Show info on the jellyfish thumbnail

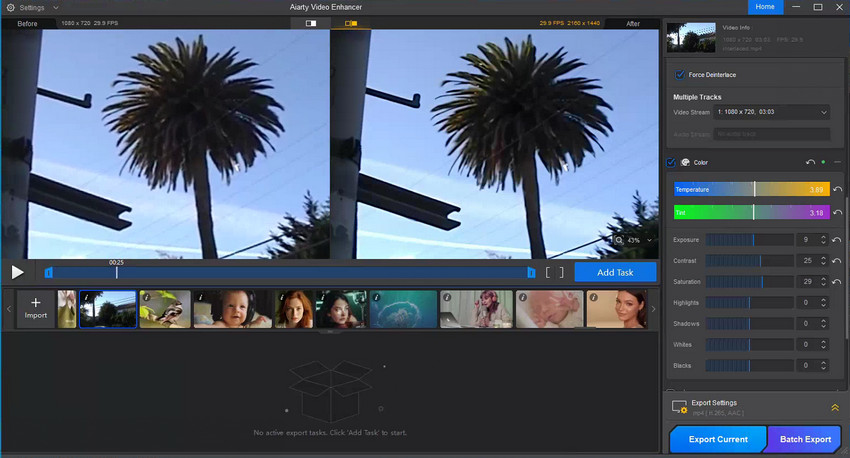tap(377, 297)
